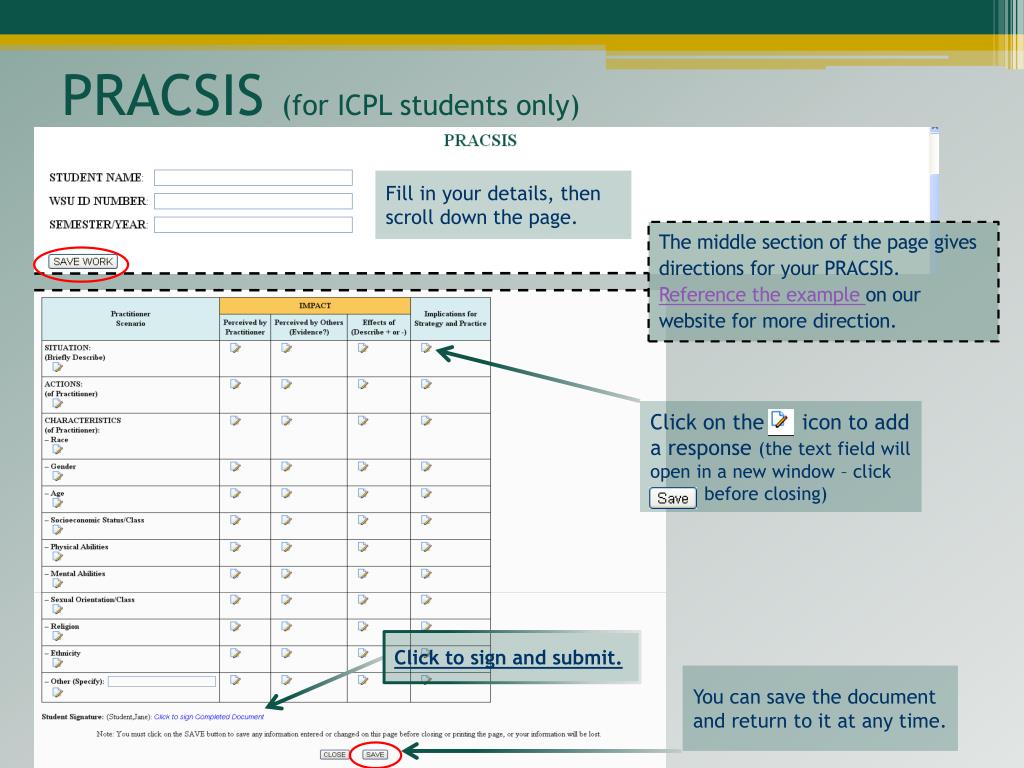Edit Socioeconomic Status Perceived by Practitioner cell
This screenshot has width=1024, height=768.
pyautogui.click(x=236, y=520)
